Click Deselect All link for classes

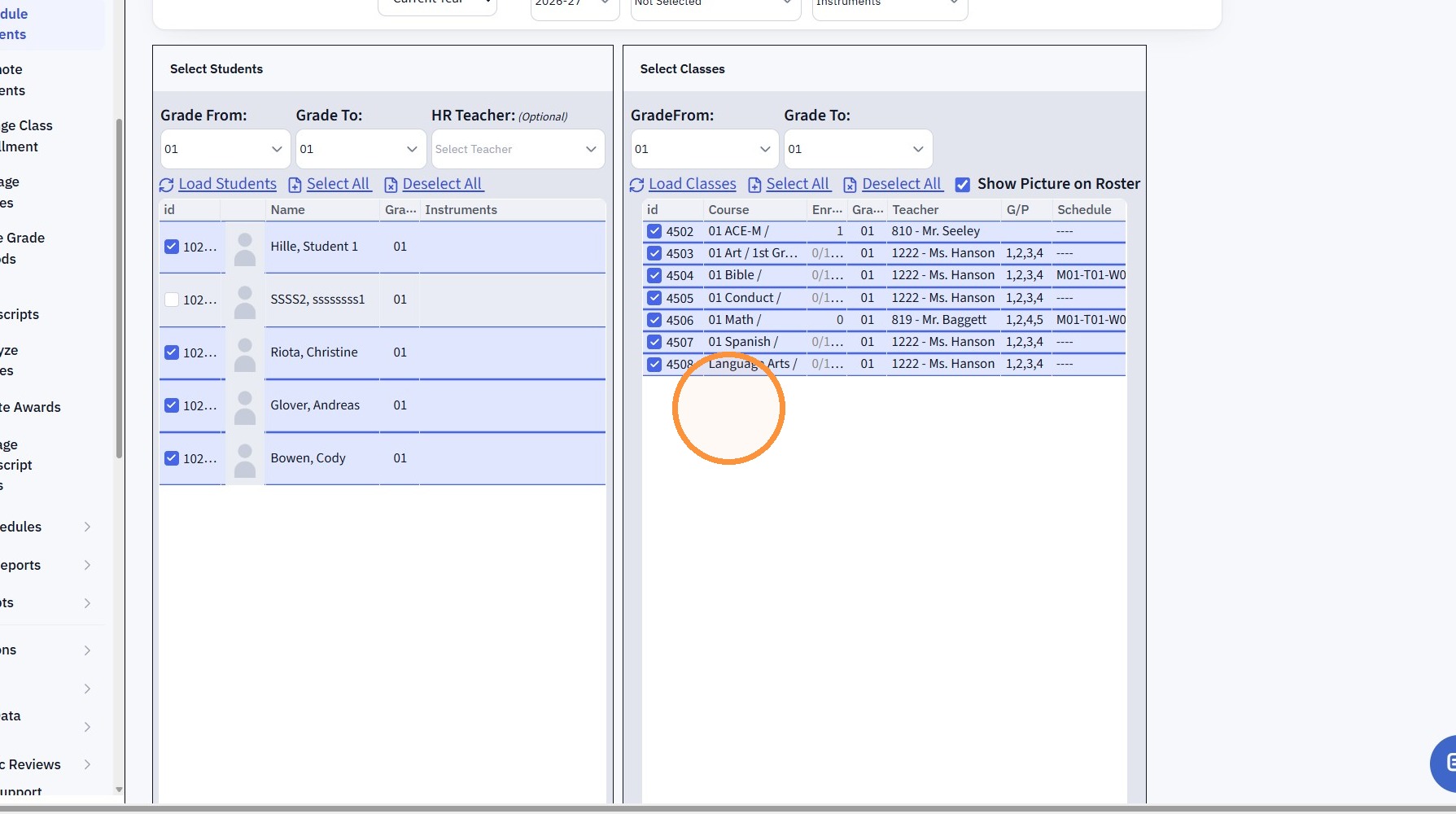[902, 184]
